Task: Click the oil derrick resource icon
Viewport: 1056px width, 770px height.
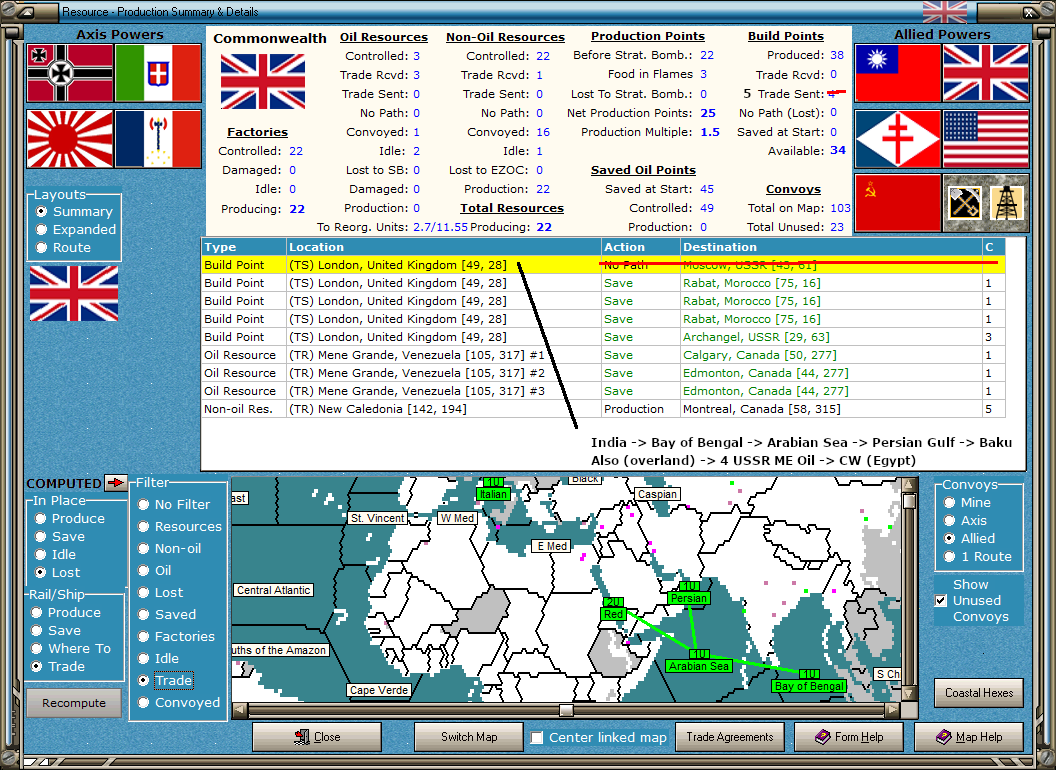Action: [x=1008, y=203]
